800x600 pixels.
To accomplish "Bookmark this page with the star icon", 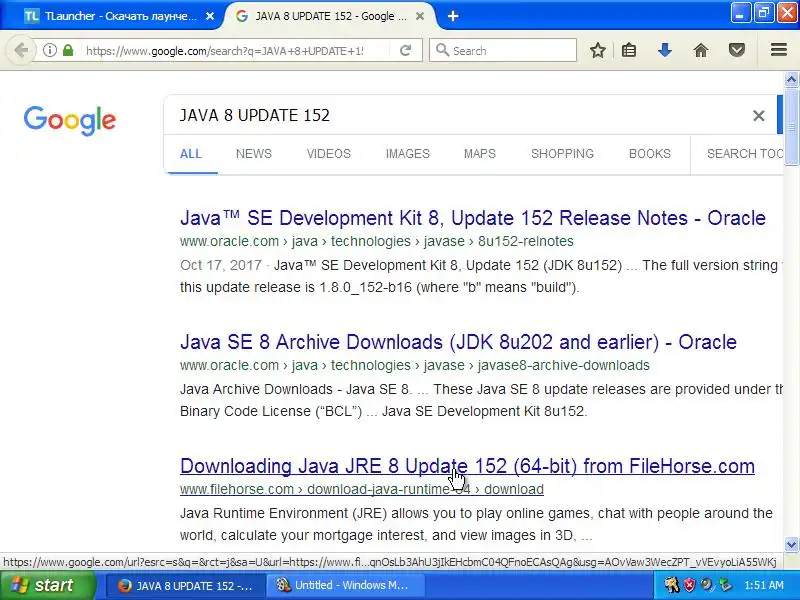I will (597, 50).
